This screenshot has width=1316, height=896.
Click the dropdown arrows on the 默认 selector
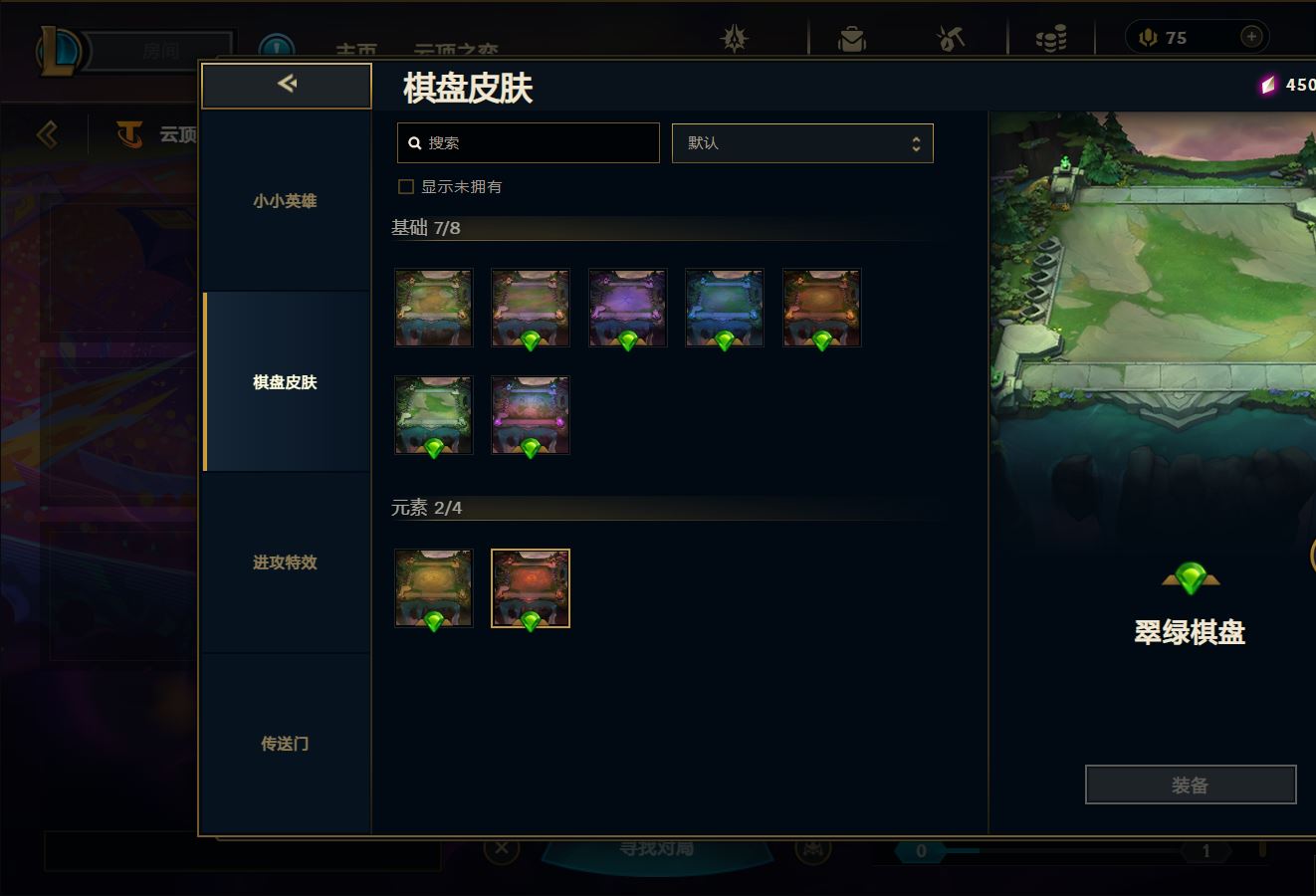pyautogui.click(x=916, y=143)
